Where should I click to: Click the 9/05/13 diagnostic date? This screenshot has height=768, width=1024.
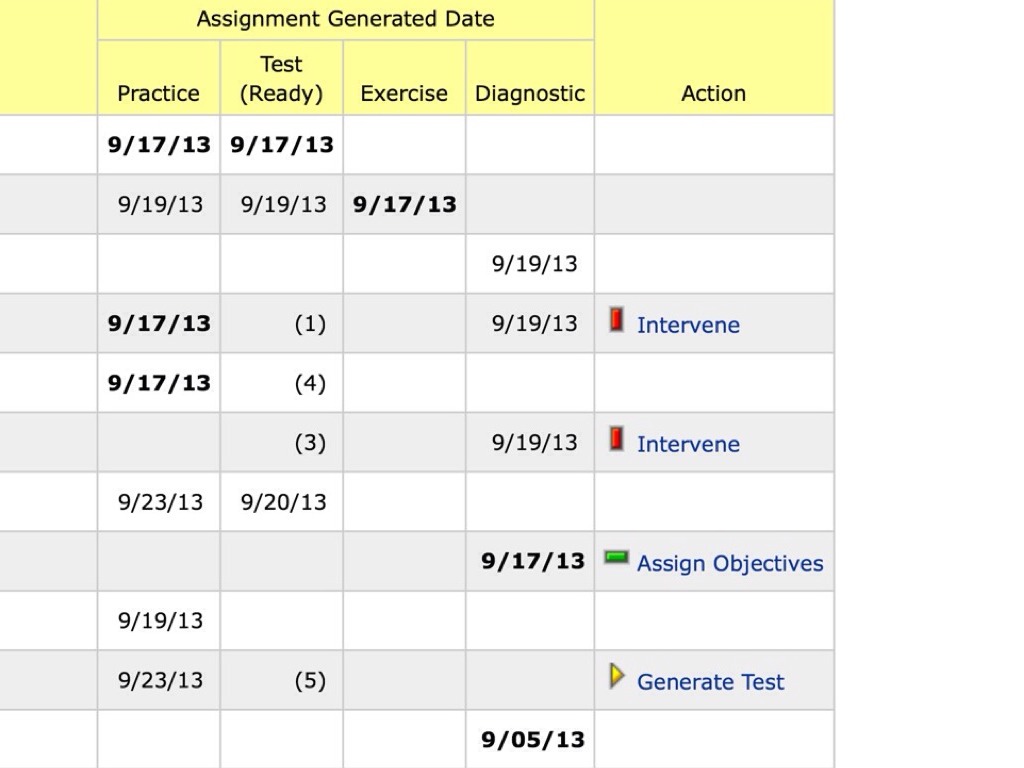[532, 740]
